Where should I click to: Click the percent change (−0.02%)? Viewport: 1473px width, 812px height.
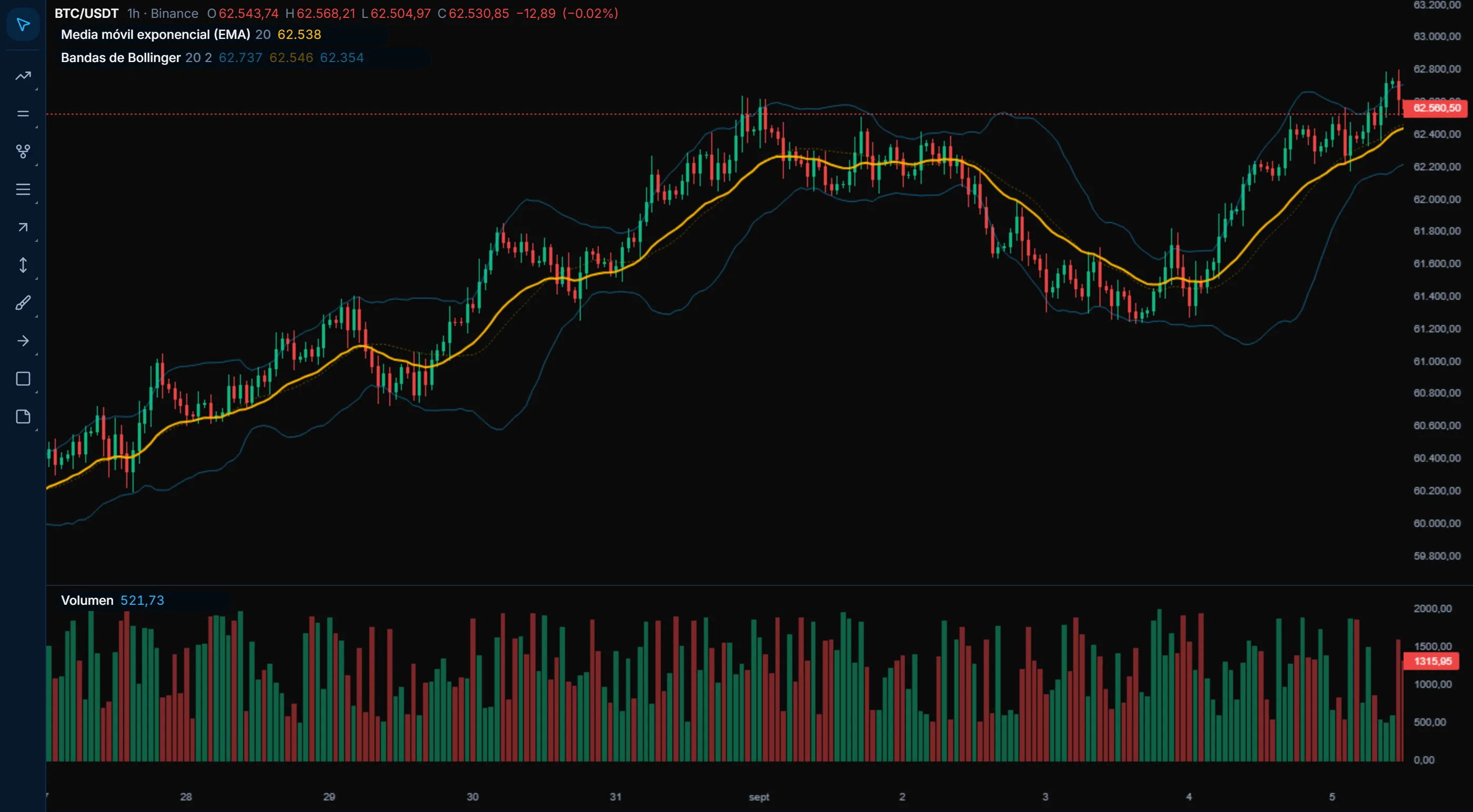pyautogui.click(x=590, y=13)
